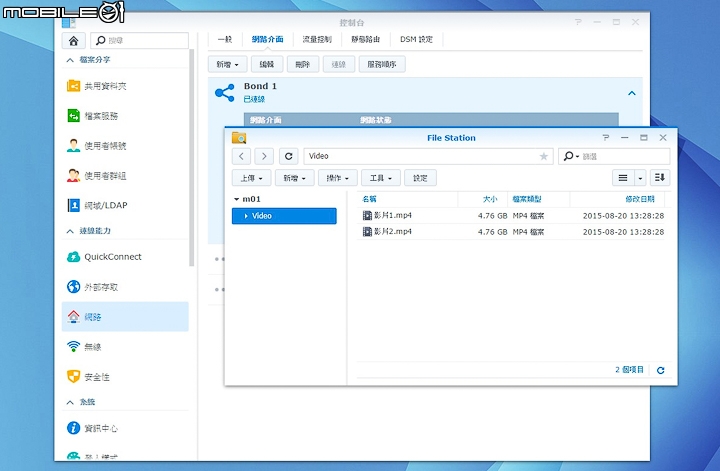Screen dimensions: 720x471
Task: Click the Bond 1 share network icon
Action: coord(225,93)
